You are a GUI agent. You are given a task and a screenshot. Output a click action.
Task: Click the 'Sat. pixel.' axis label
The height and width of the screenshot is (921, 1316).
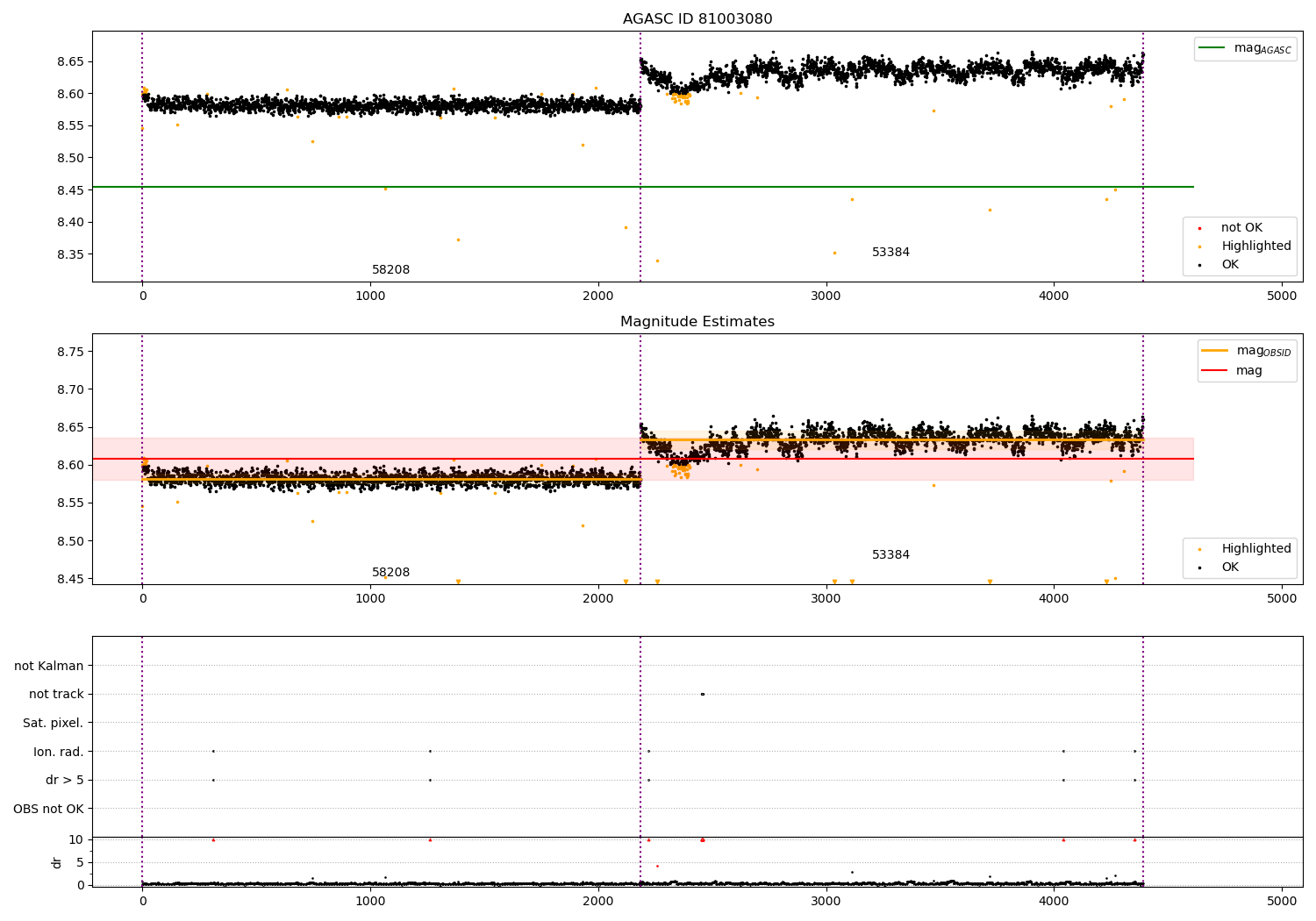tap(54, 724)
